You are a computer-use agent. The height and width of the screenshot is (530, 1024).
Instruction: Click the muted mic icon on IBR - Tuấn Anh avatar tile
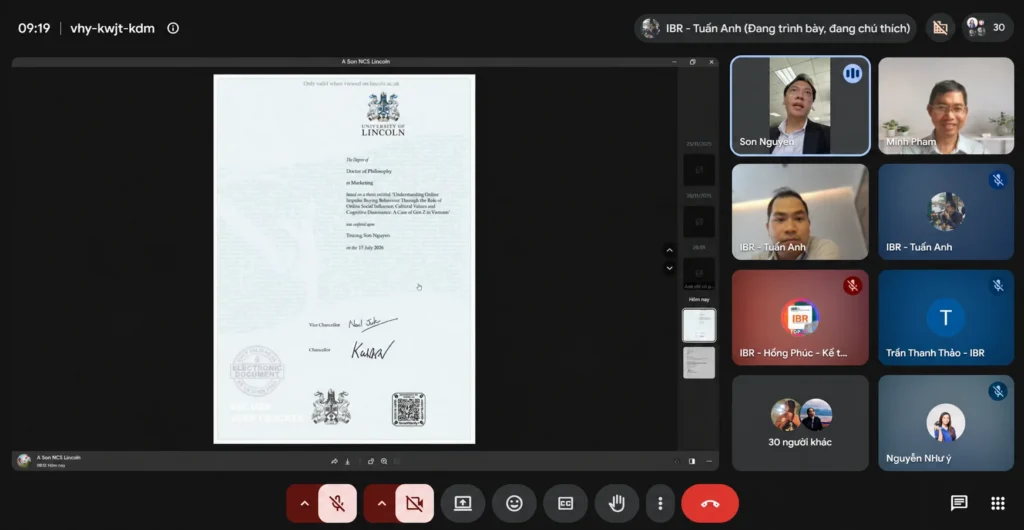tap(997, 179)
